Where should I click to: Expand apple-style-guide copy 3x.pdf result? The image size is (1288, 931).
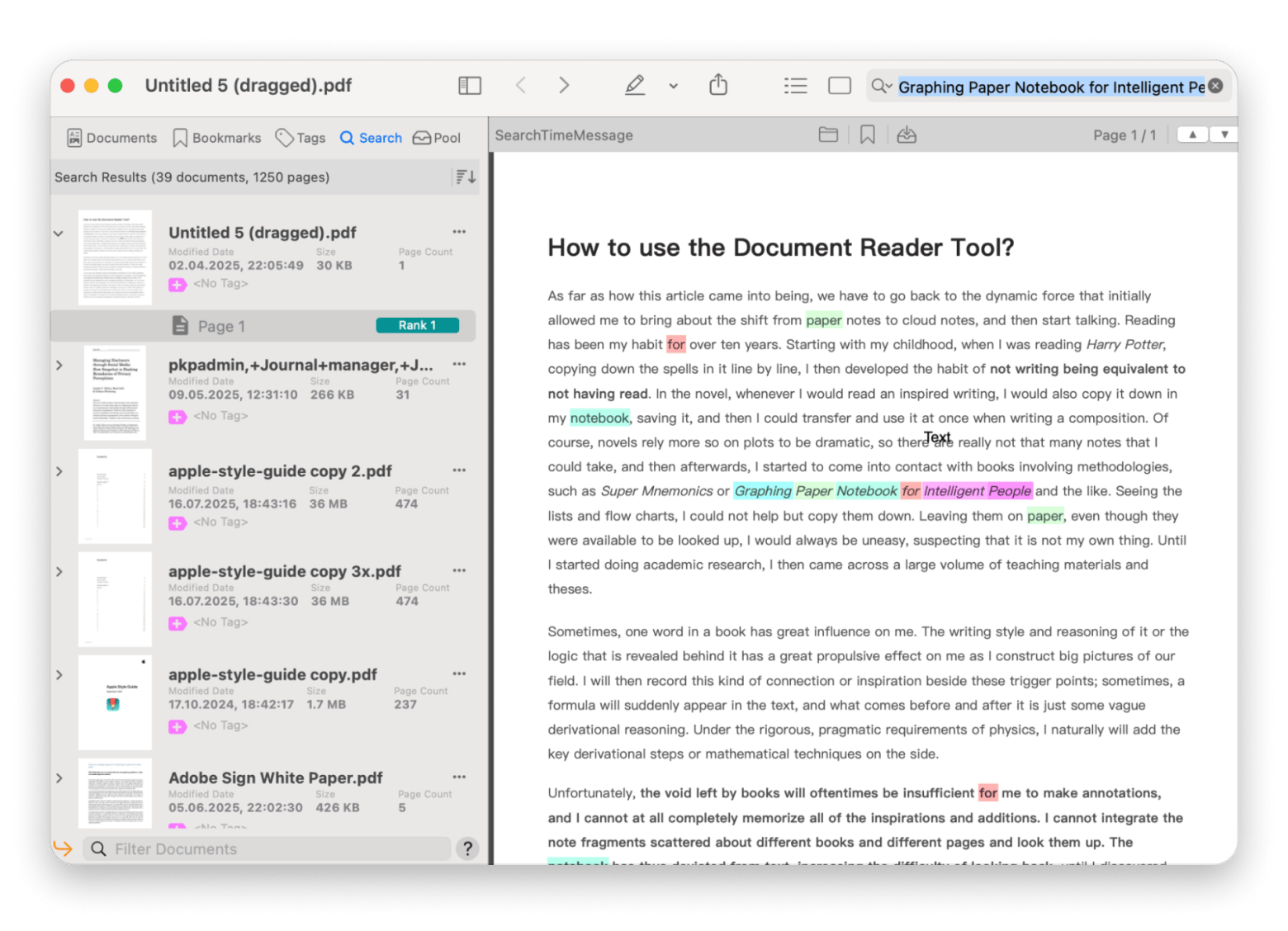[x=59, y=571]
